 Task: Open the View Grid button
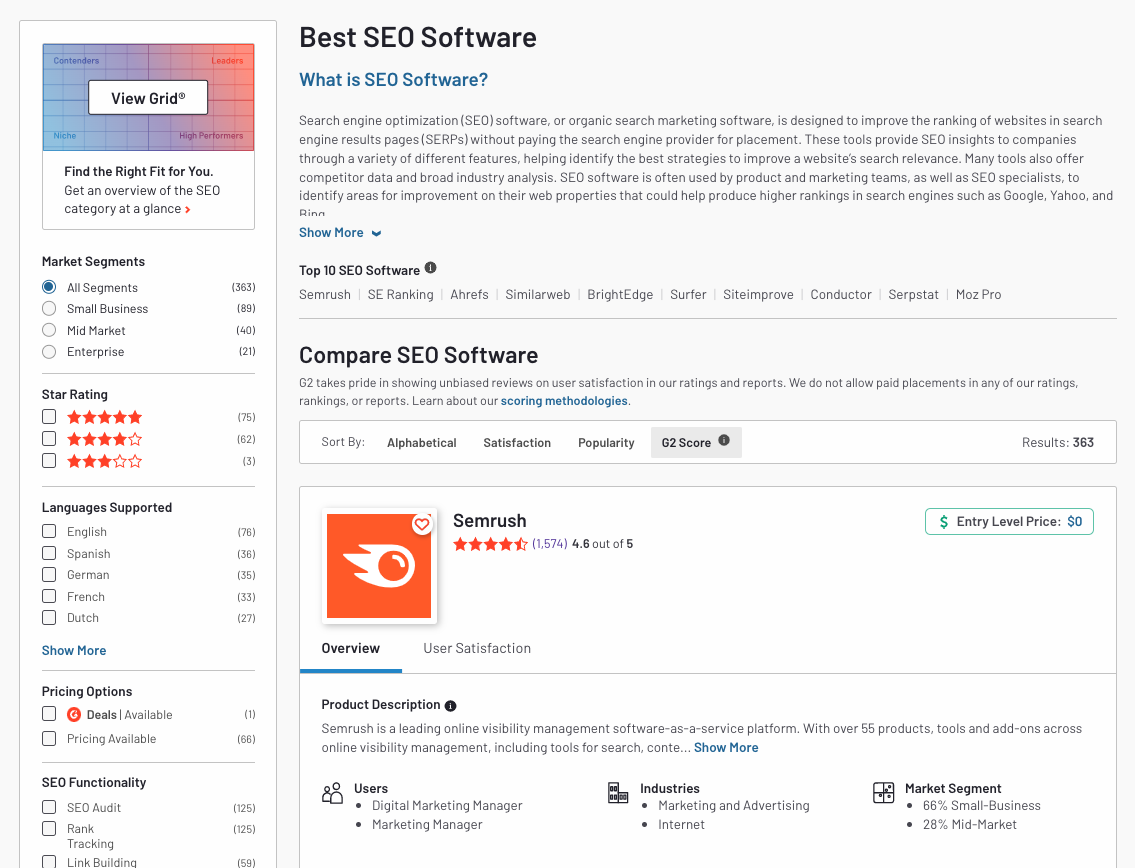[x=148, y=98]
